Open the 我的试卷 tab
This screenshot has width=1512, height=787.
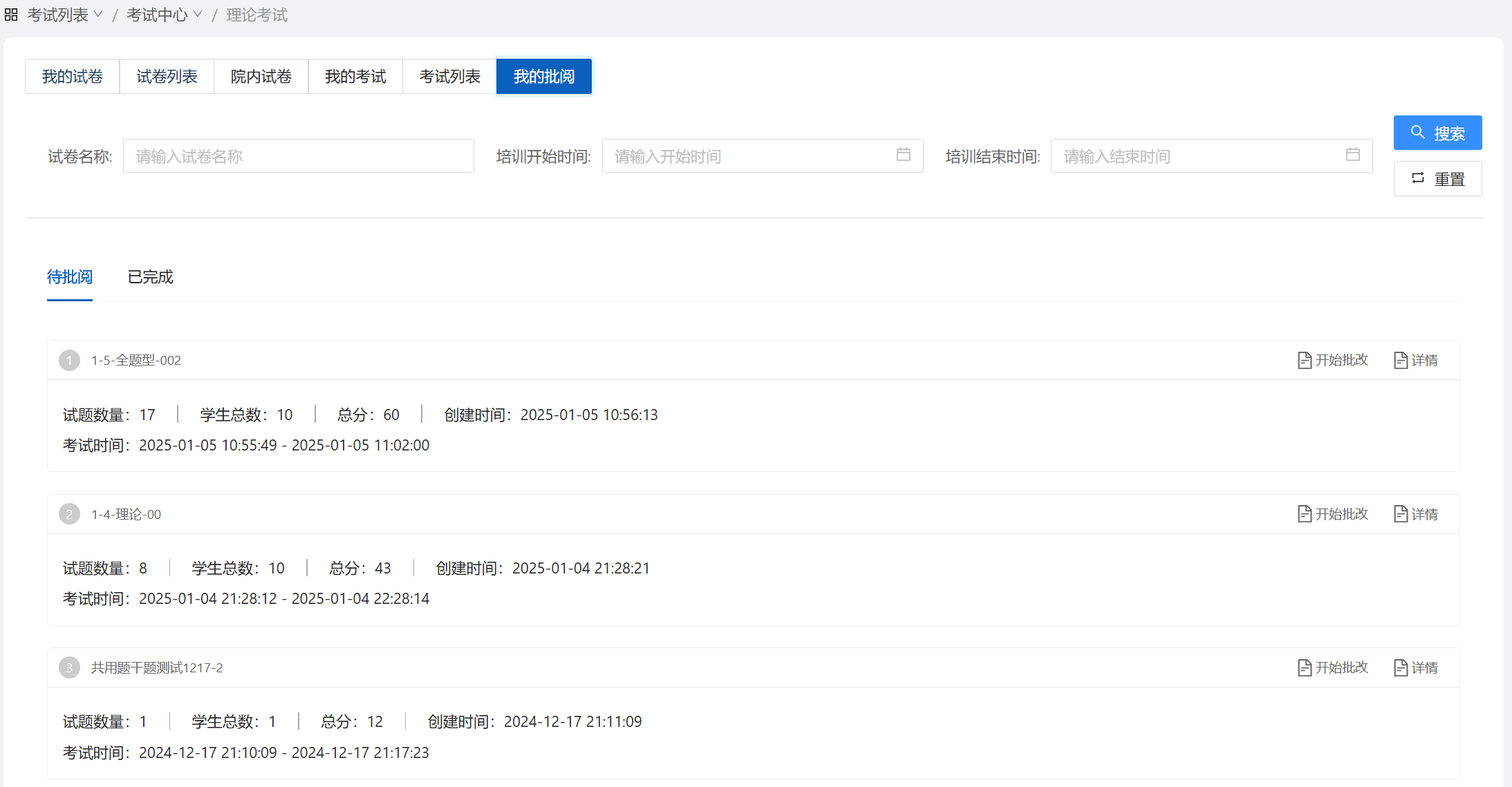(x=72, y=76)
